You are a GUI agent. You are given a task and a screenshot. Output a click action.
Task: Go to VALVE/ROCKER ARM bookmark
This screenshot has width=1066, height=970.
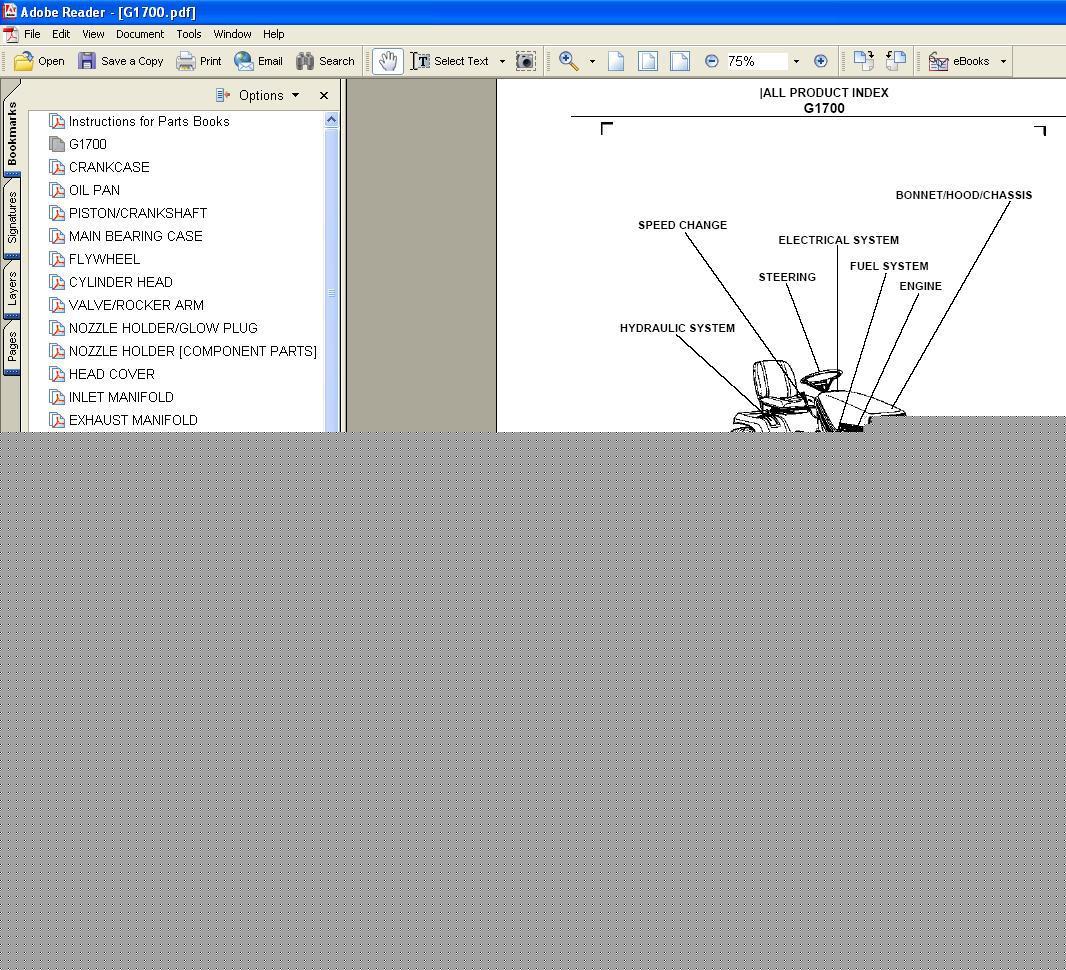click(136, 305)
